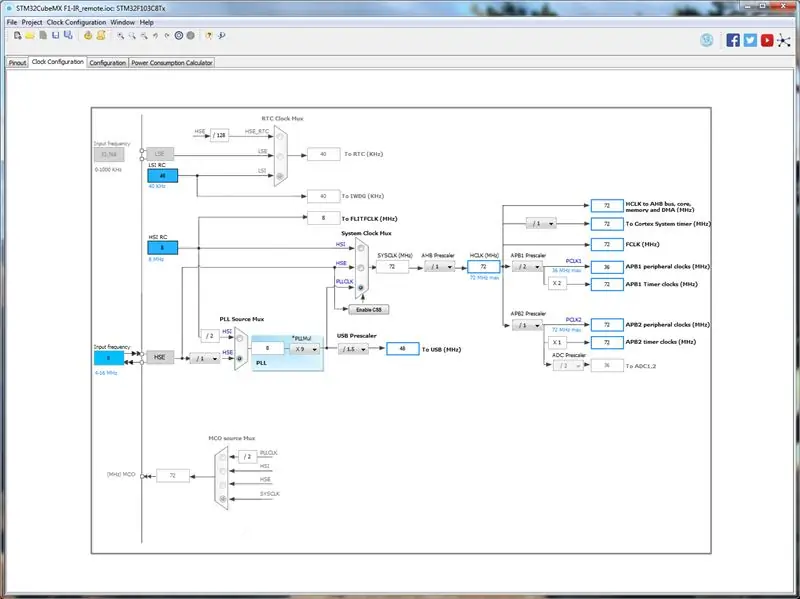
Task: Click the first Zoom magnifier toolbar icon
Action: pyautogui.click(x=120, y=35)
